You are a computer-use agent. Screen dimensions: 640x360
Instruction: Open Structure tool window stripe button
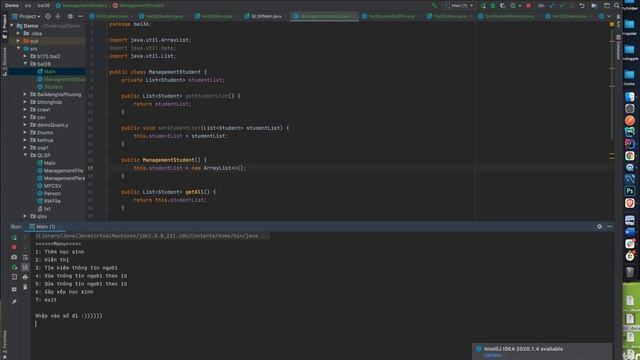(x=4, y=61)
